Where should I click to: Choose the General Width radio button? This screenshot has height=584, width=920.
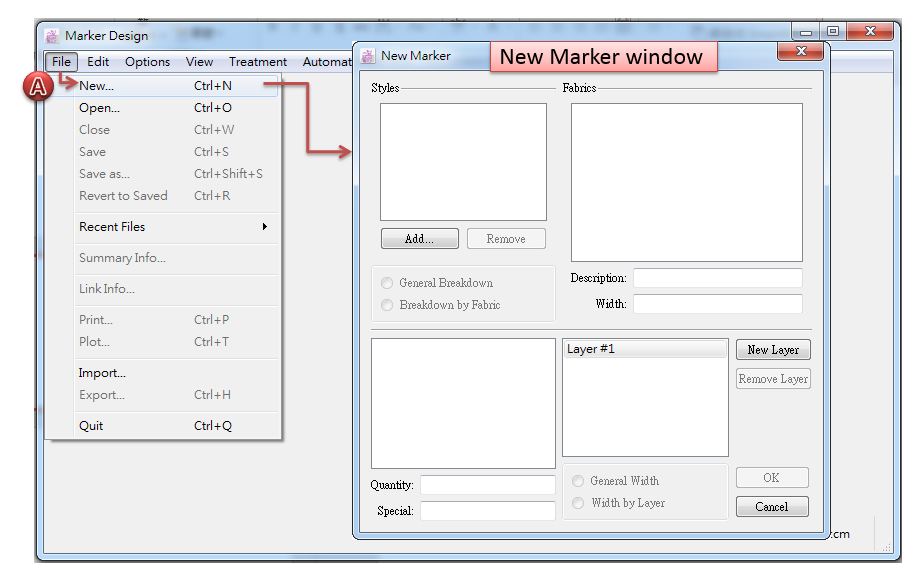[578, 481]
